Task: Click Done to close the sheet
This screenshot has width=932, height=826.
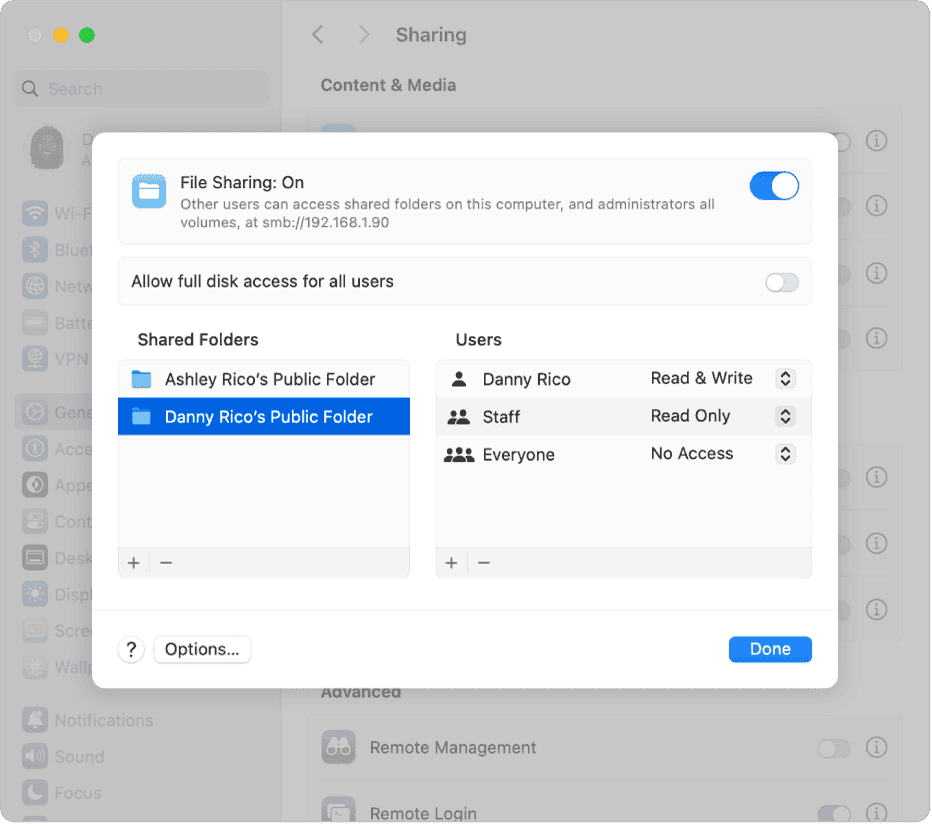Action: point(770,649)
